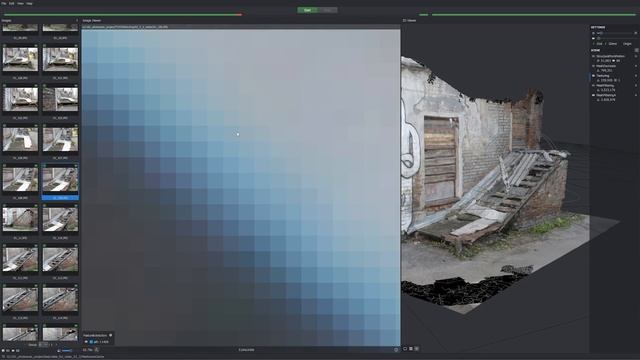Click third icon at 3D Viewer bottom-left

pyautogui.click(x=416, y=349)
